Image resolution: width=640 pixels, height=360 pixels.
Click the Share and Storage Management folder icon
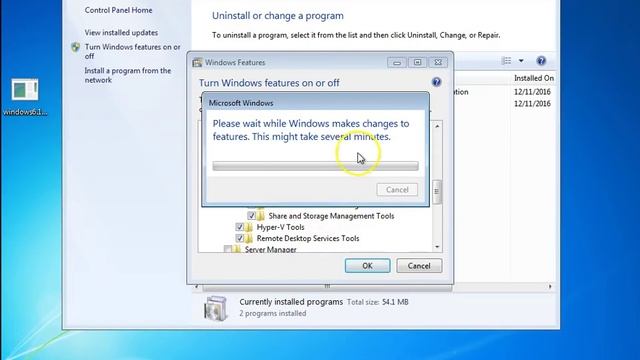(x=261, y=216)
